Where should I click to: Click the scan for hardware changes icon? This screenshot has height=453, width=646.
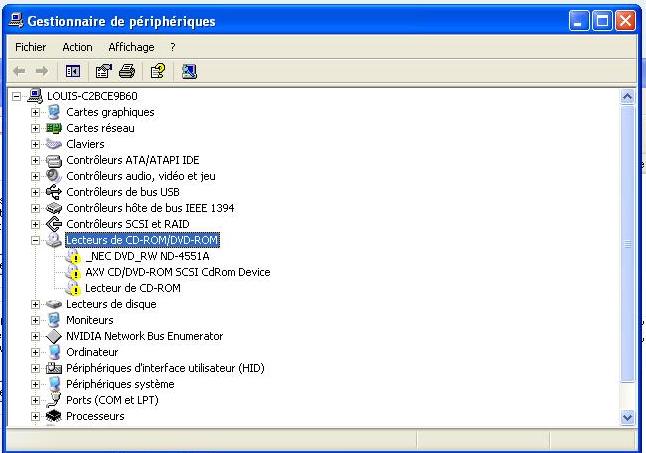point(189,71)
